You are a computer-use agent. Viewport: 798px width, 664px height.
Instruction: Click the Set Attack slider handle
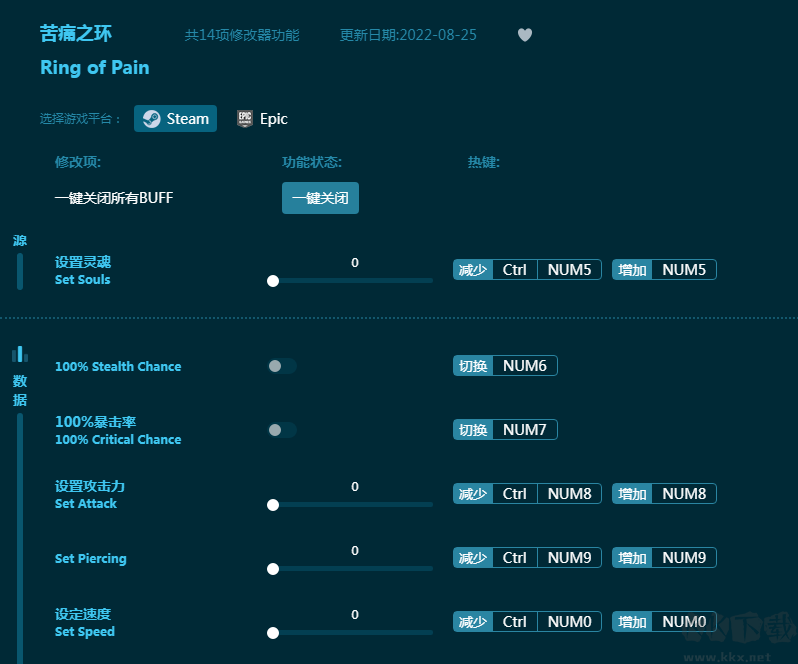[x=273, y=505]
